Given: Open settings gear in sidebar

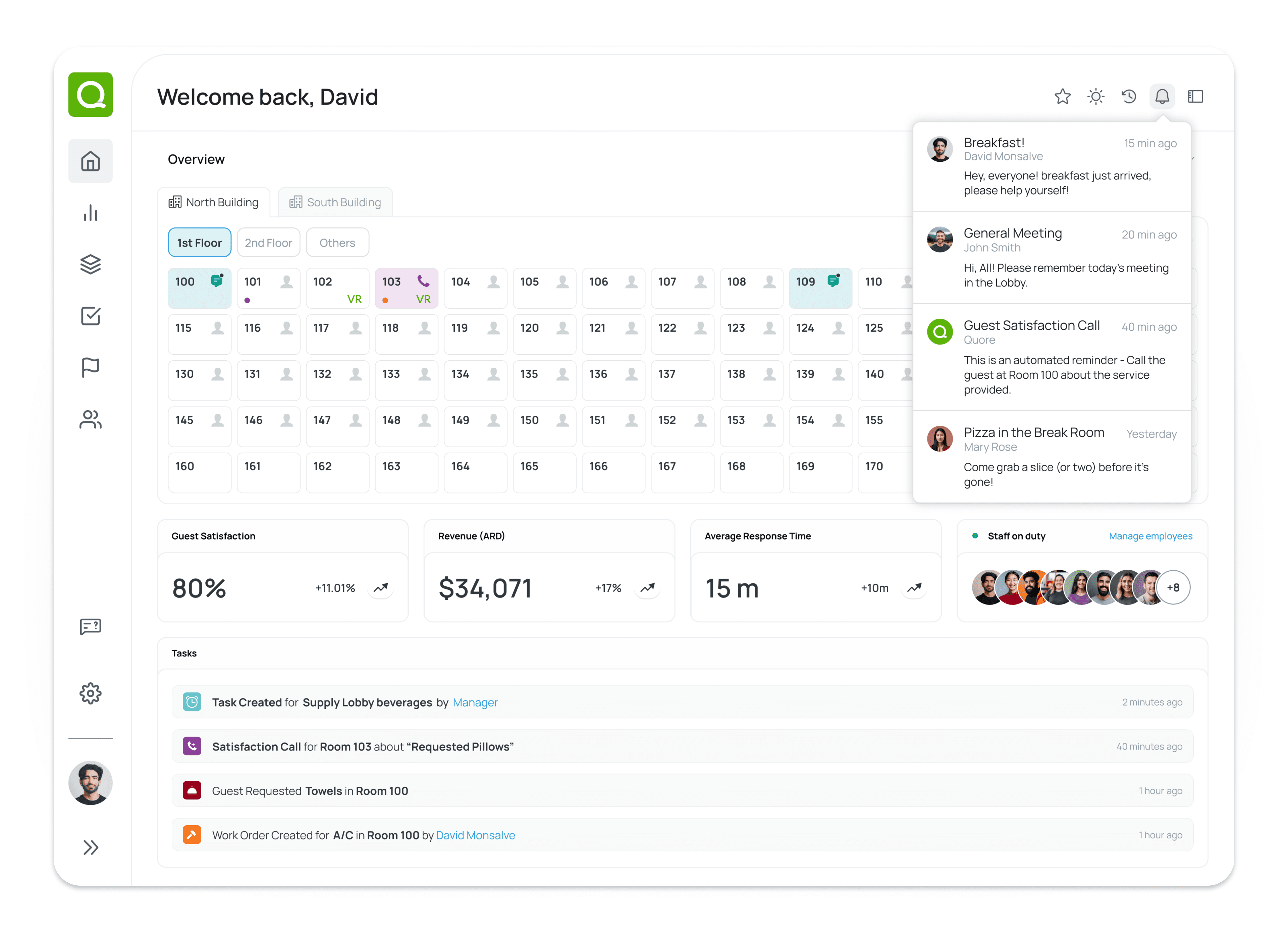Looking at the screenshot, I should point(90,693).
